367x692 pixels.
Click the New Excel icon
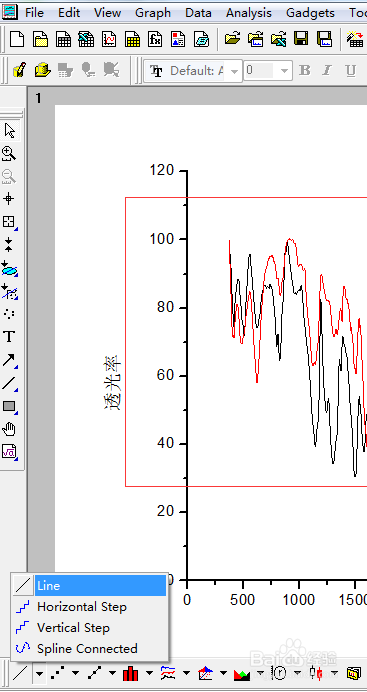[x=86, y=39]
